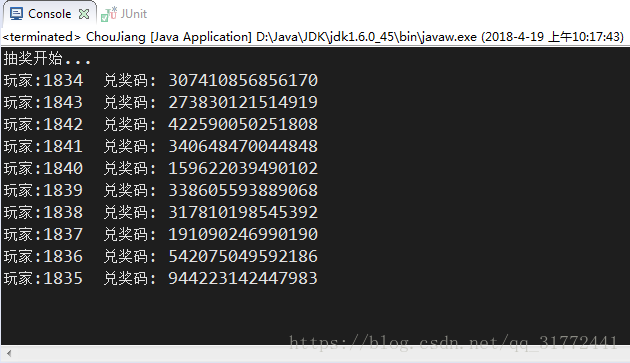Click output line for 玩家:1837
Viewport: 630px width, 363px height.
(161, 234)
